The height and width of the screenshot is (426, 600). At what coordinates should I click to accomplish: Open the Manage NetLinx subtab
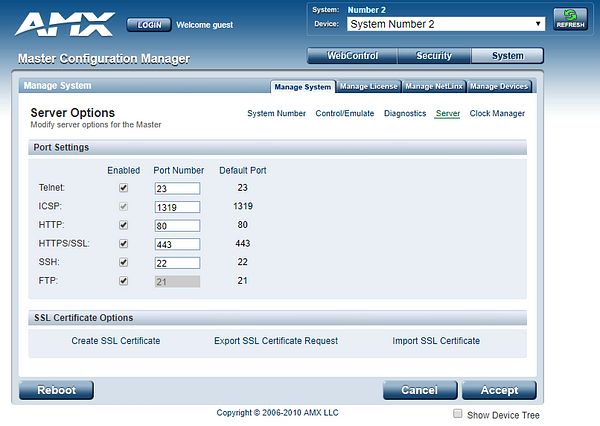coord(434,86)
